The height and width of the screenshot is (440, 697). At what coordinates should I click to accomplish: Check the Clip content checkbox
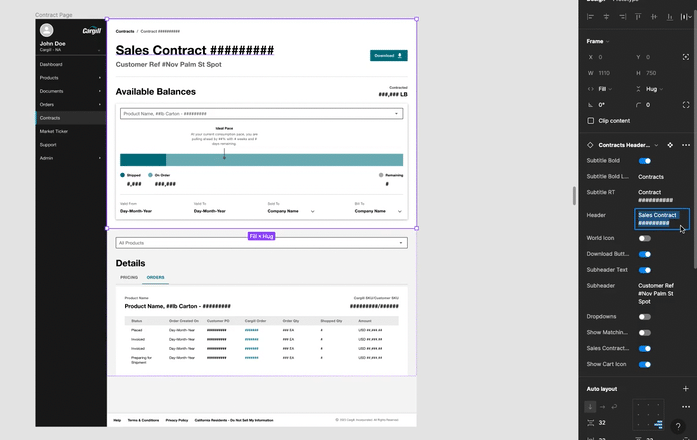point(590,121)
